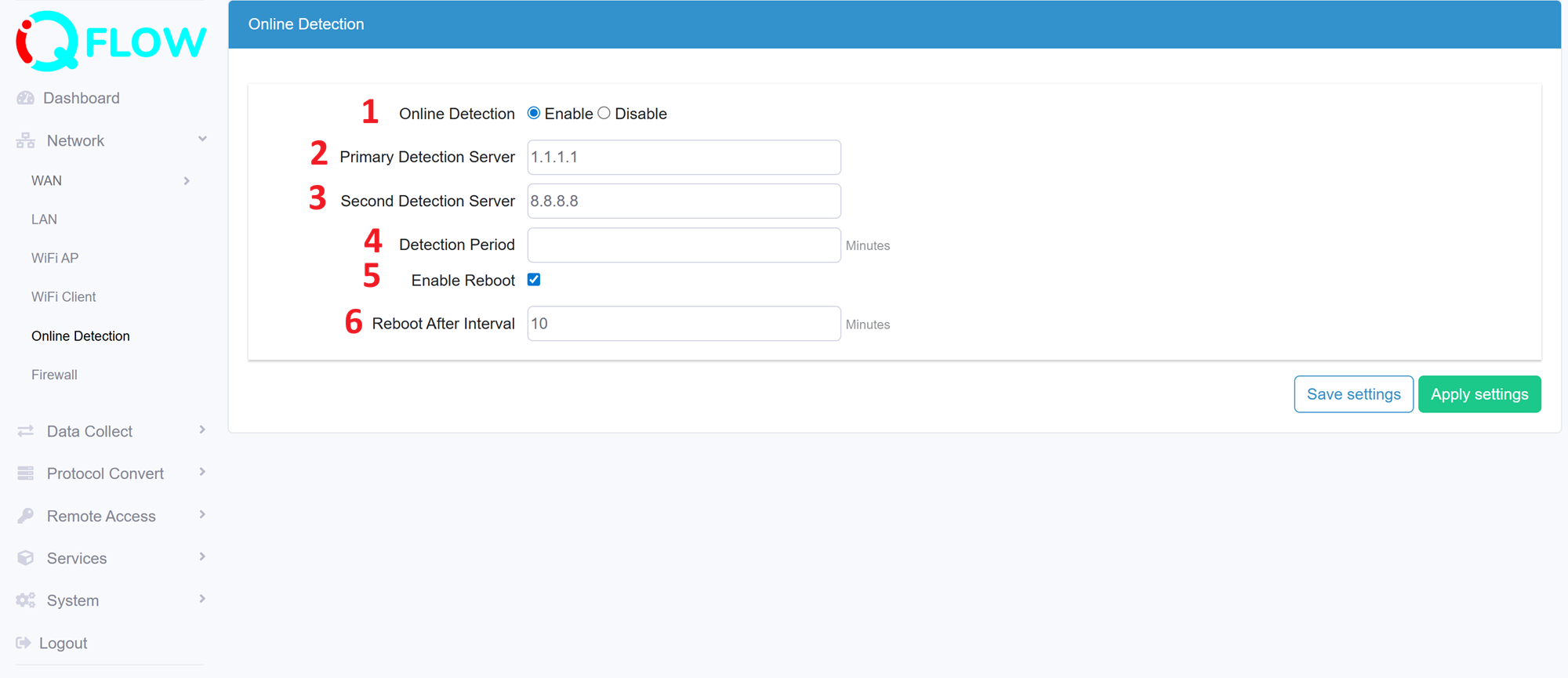Expand the Data Collect chevron
Screen dimensions: 1568x678
pos(202,430)
